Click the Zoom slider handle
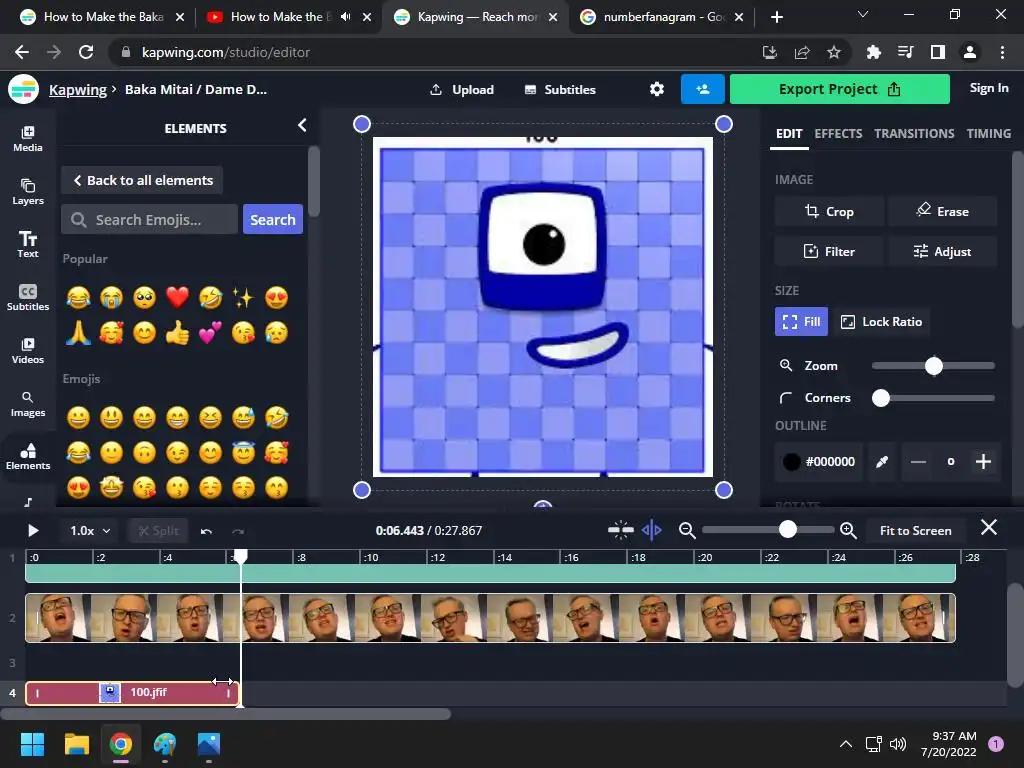This screenshot has width=1024, height=768. [934, 366]
